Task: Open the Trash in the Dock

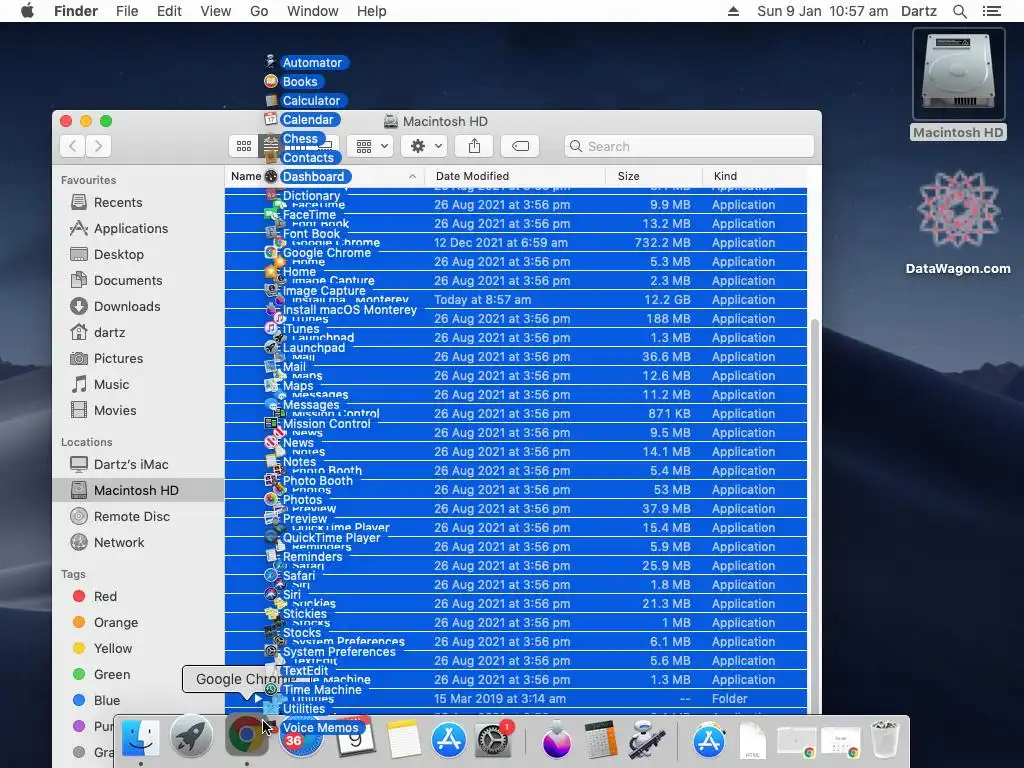Action: pyautogui.click(x=885, y=739)
